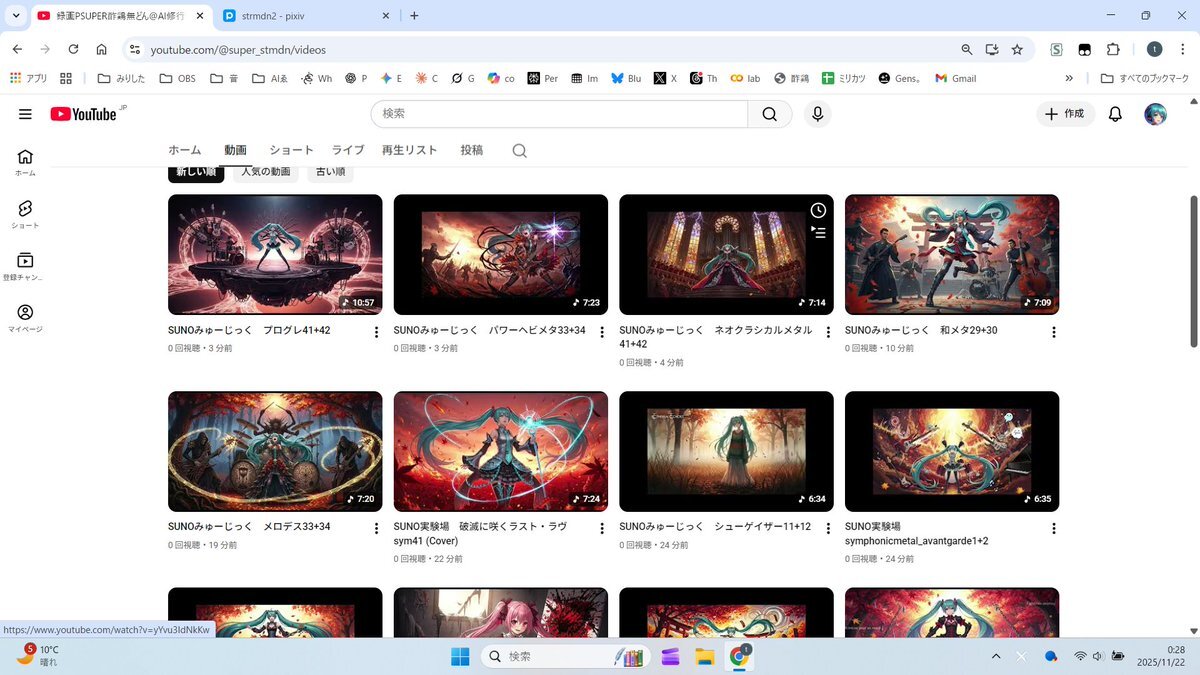Open Shorts from the left sidebar
Viewport: 1200px width, 675px height.
pyautogui.click(x=25, y=213)
